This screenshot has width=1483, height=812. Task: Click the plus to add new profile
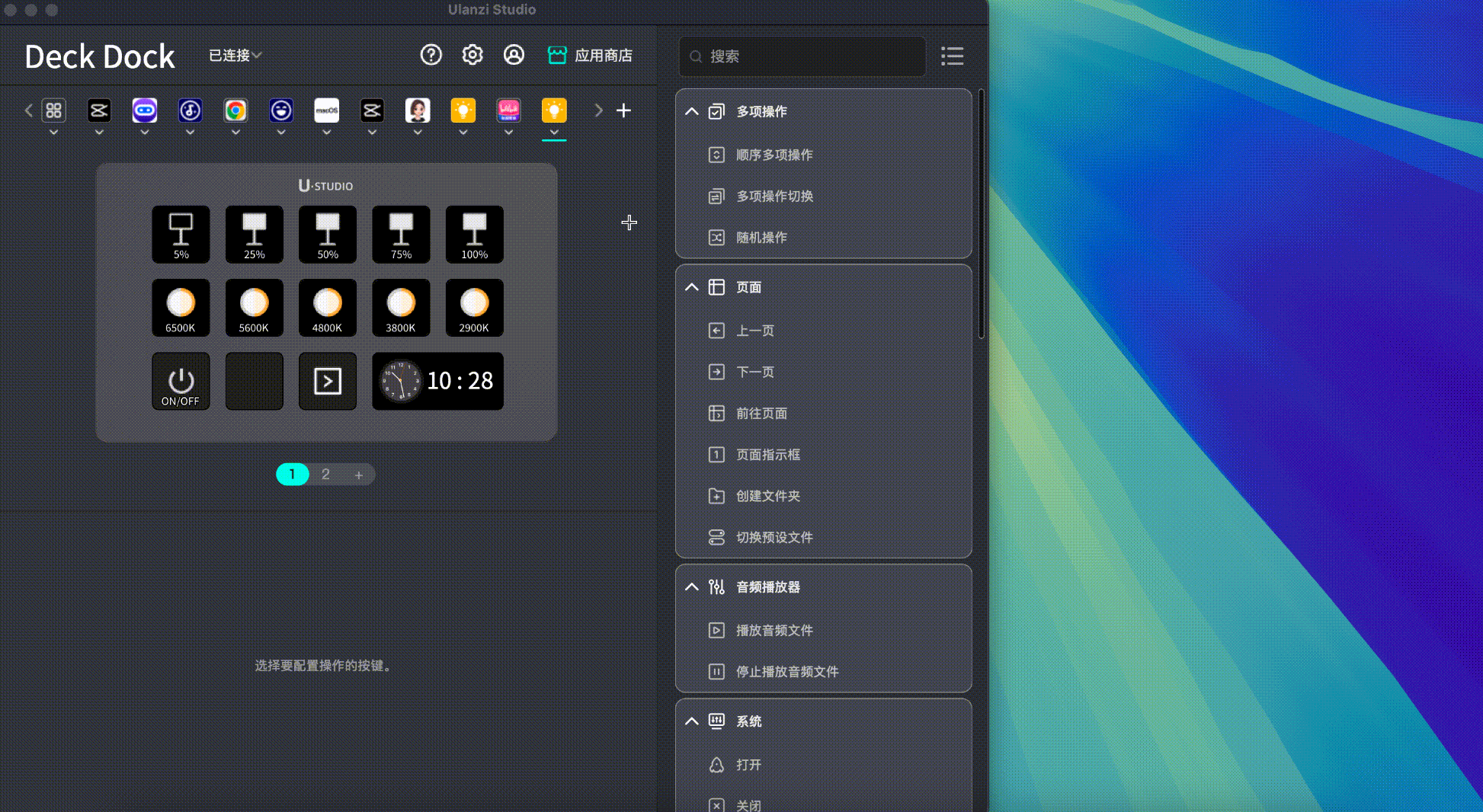point(623,110)
